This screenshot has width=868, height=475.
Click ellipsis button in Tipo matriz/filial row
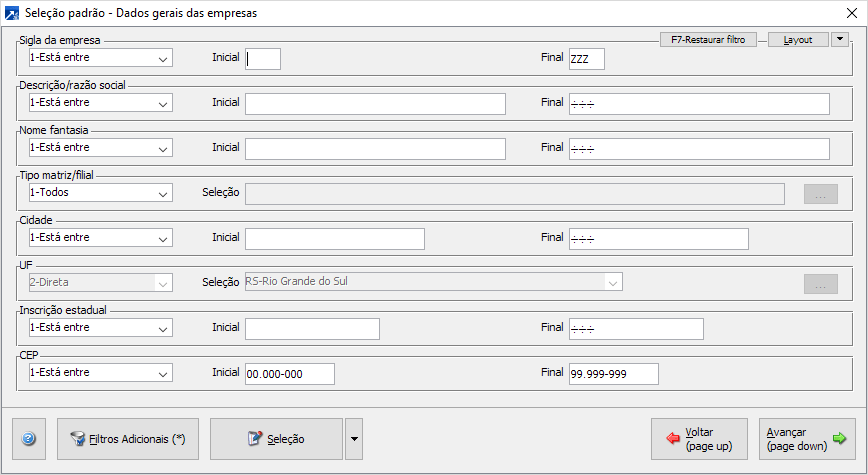tap(821, 194)
